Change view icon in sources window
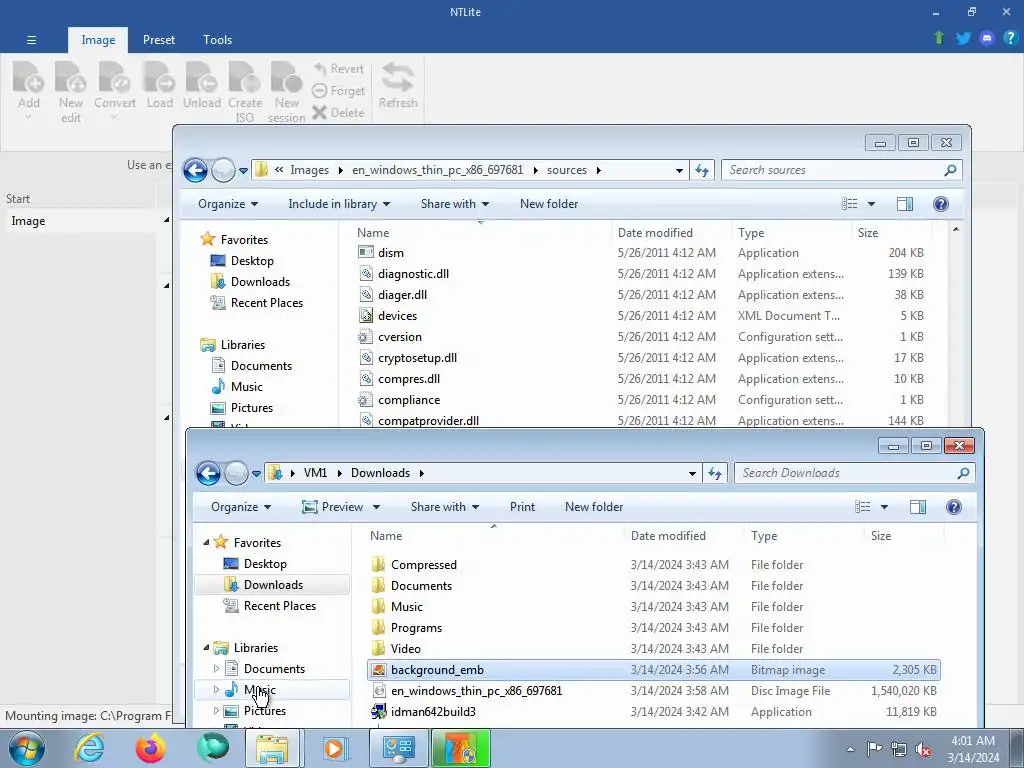1024x768 pixels. [x=850, y=204]
